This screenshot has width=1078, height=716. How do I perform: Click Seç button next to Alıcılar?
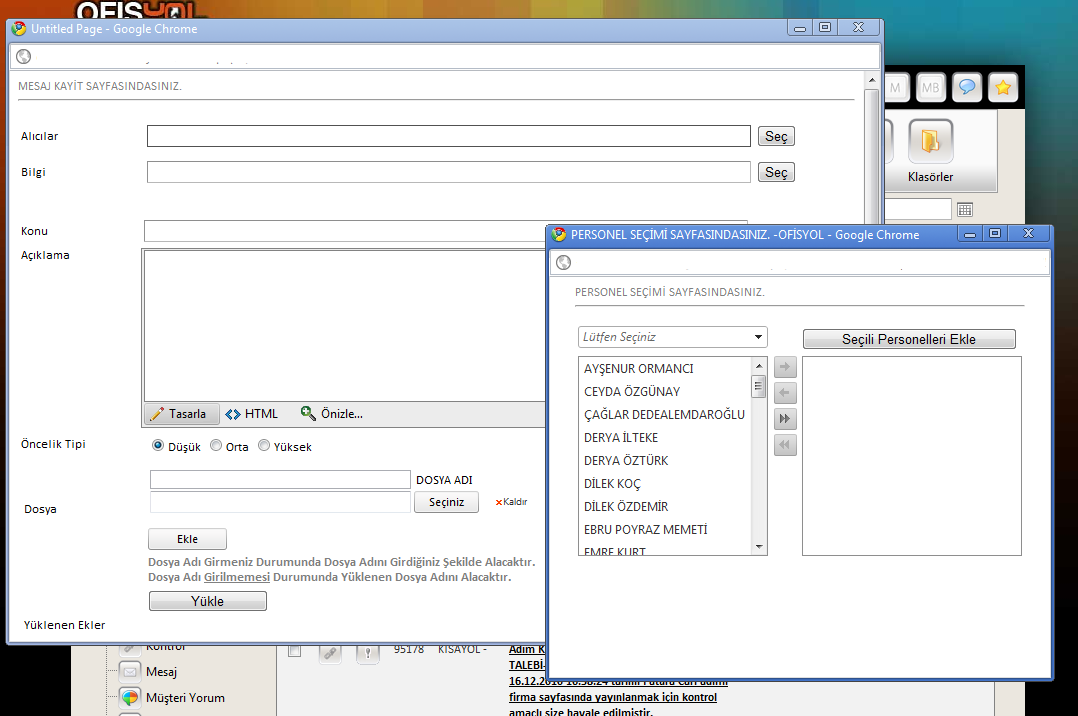[x=776, y=136]
